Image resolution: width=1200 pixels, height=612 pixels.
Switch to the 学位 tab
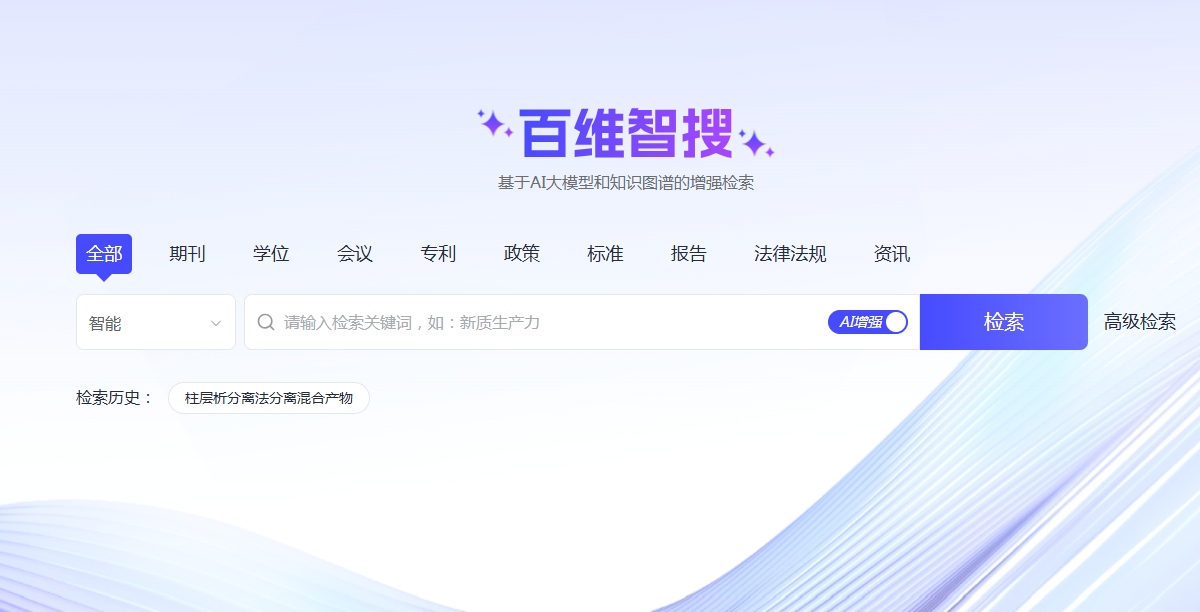tap(271, 254)
